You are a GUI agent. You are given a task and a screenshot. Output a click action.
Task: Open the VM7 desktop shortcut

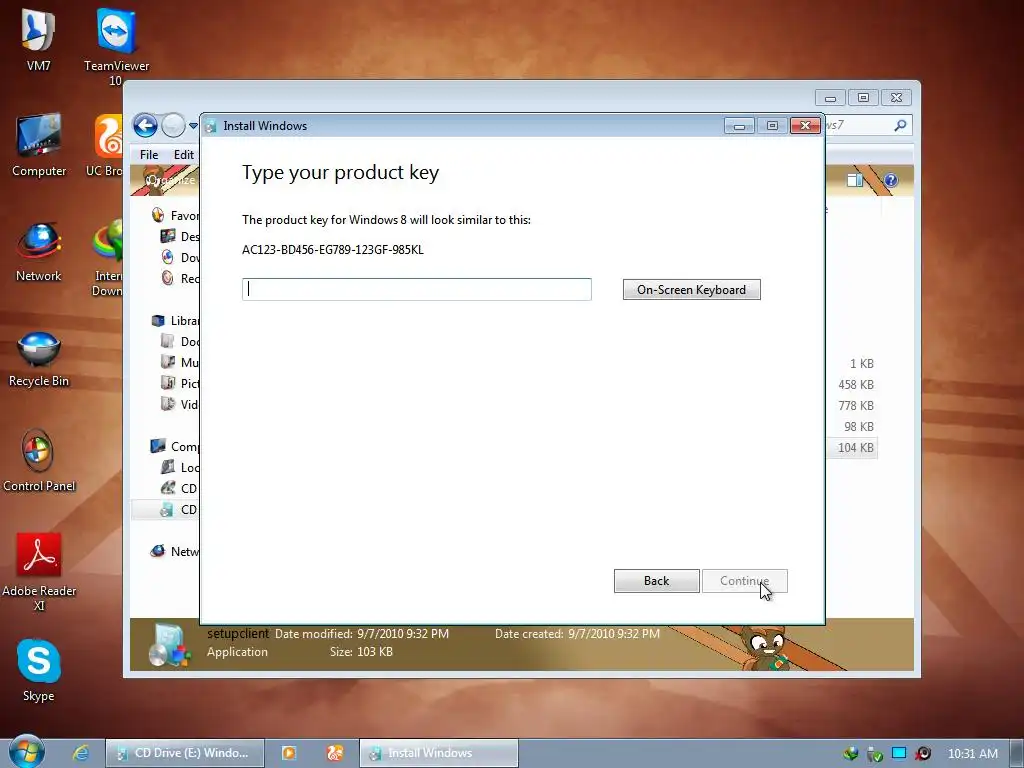click(38, 39)
